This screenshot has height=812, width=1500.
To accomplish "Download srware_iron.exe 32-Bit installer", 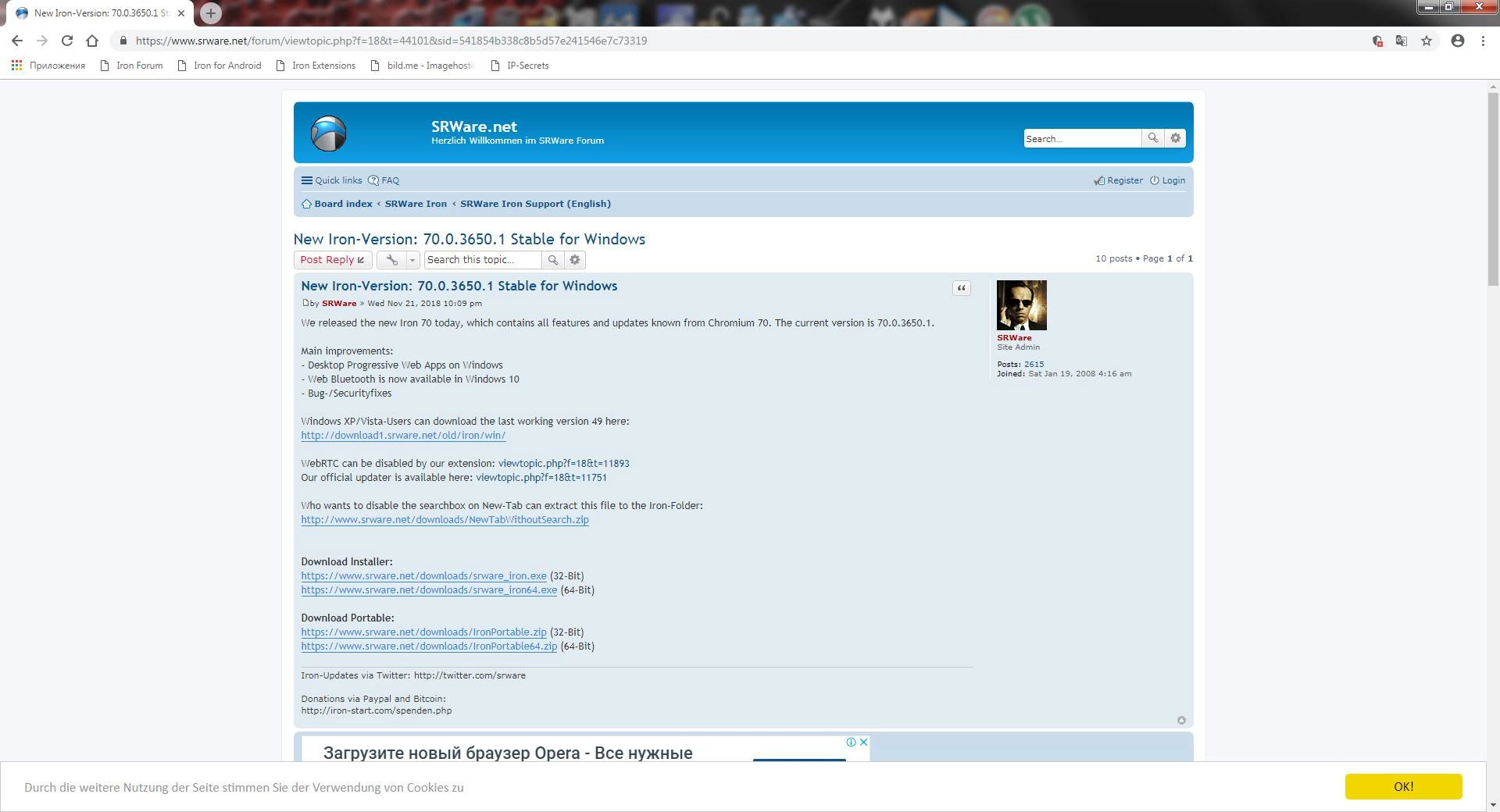I will (x=424, y=576).
